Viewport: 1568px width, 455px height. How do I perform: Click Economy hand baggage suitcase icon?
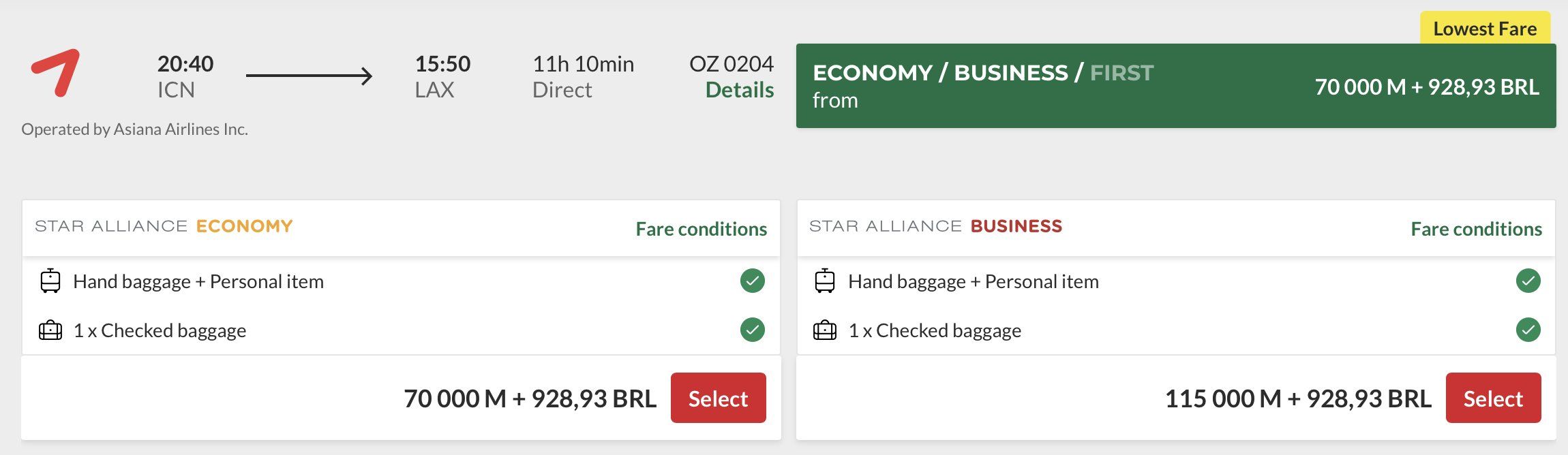pos(50,281)
